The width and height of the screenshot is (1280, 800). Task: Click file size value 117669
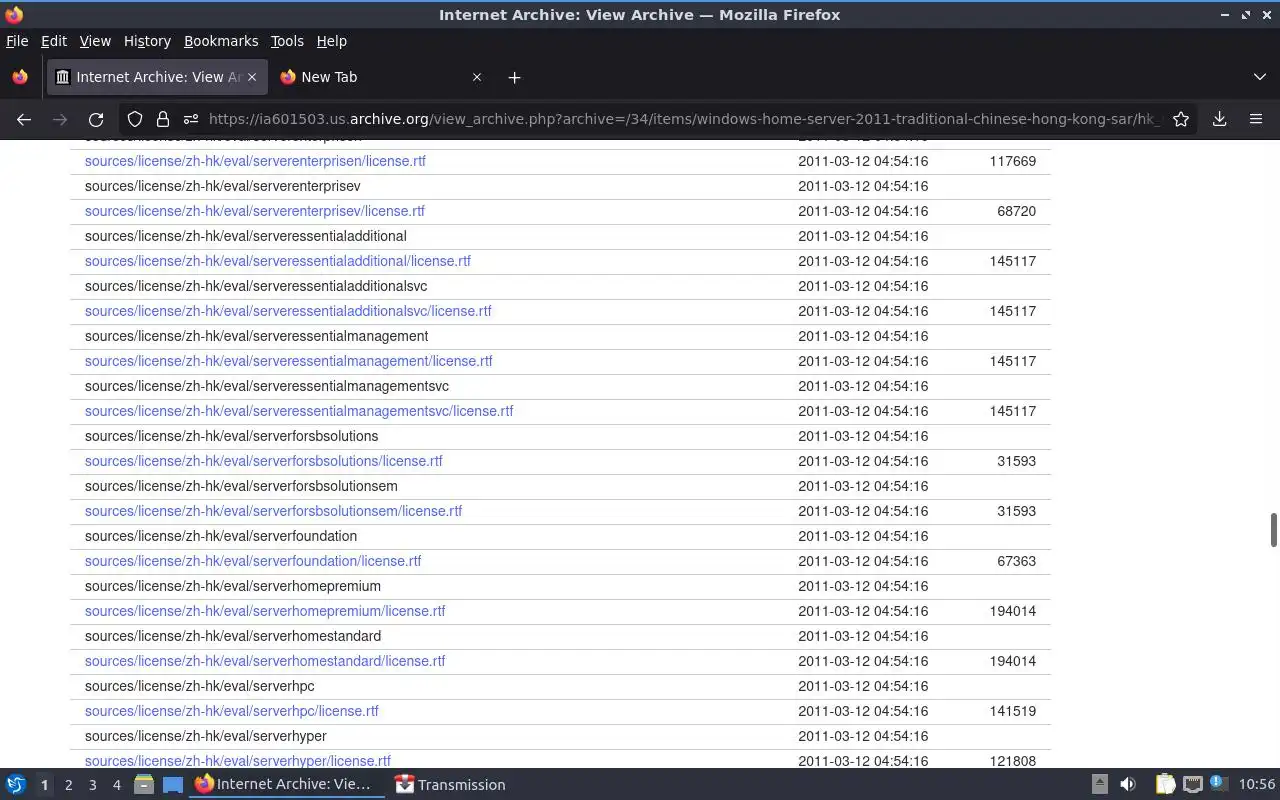coord(1012,161)
